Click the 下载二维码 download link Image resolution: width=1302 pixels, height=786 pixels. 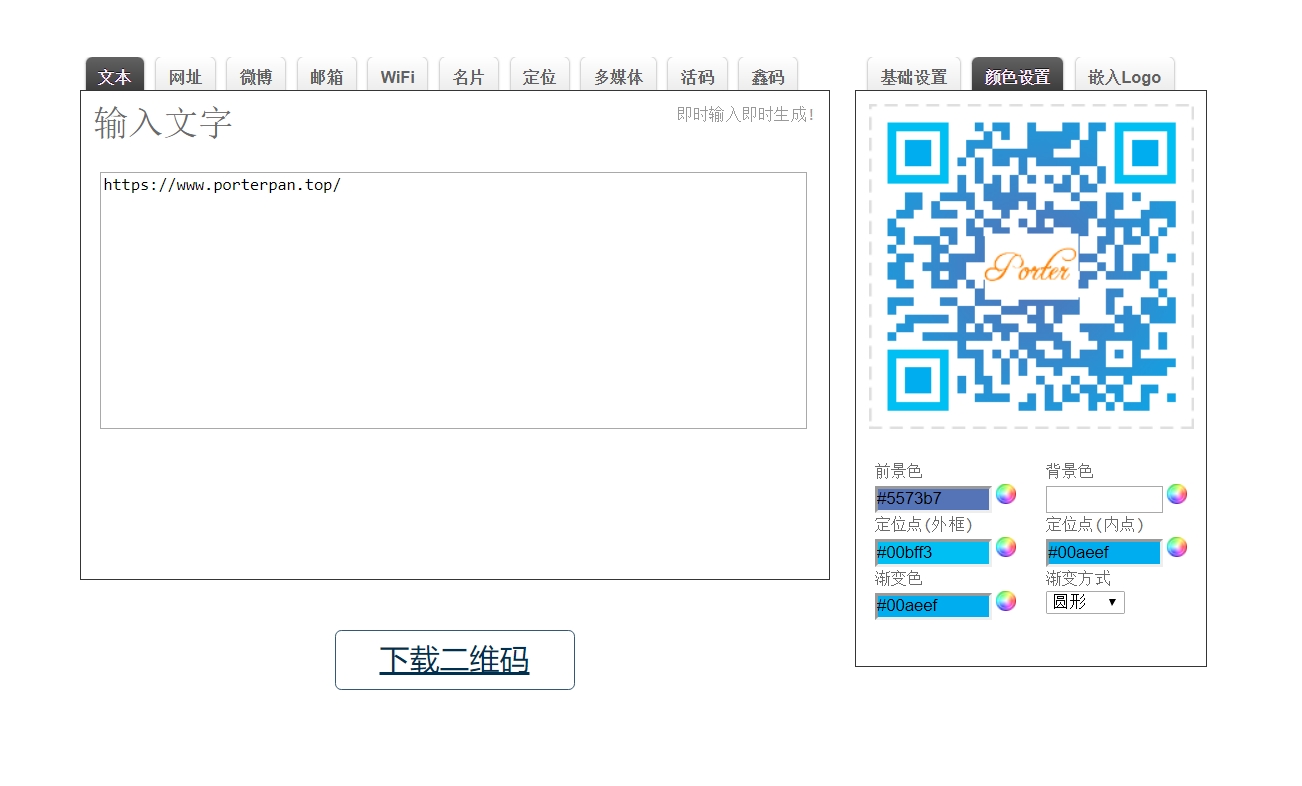pos(454,660)
